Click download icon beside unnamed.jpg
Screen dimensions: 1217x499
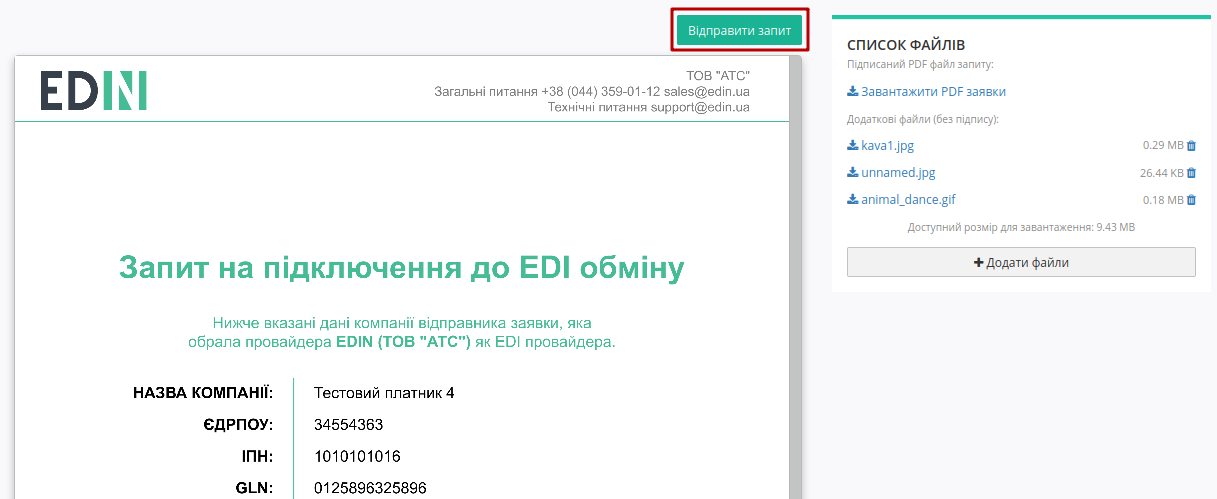pyautogui.click(x=852, y=172)
